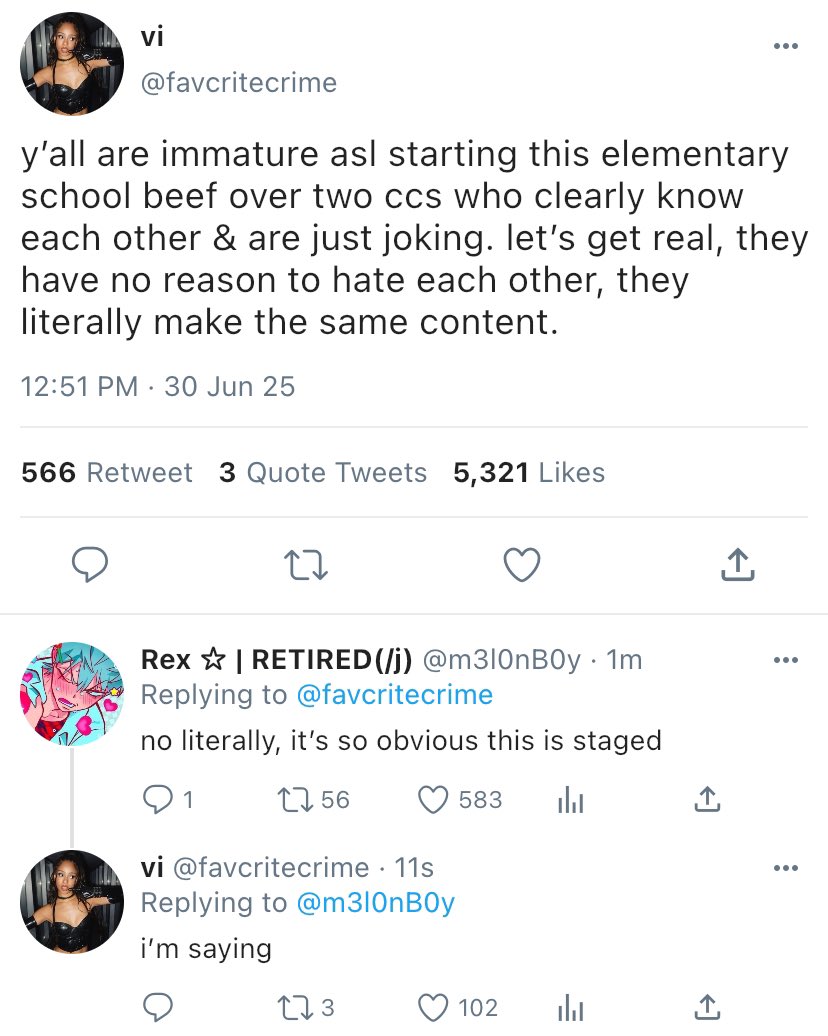The height and width of the screenshot is (1036, 828).
Task: Open more options for main tweet
Action: click(x=786, y=45)
